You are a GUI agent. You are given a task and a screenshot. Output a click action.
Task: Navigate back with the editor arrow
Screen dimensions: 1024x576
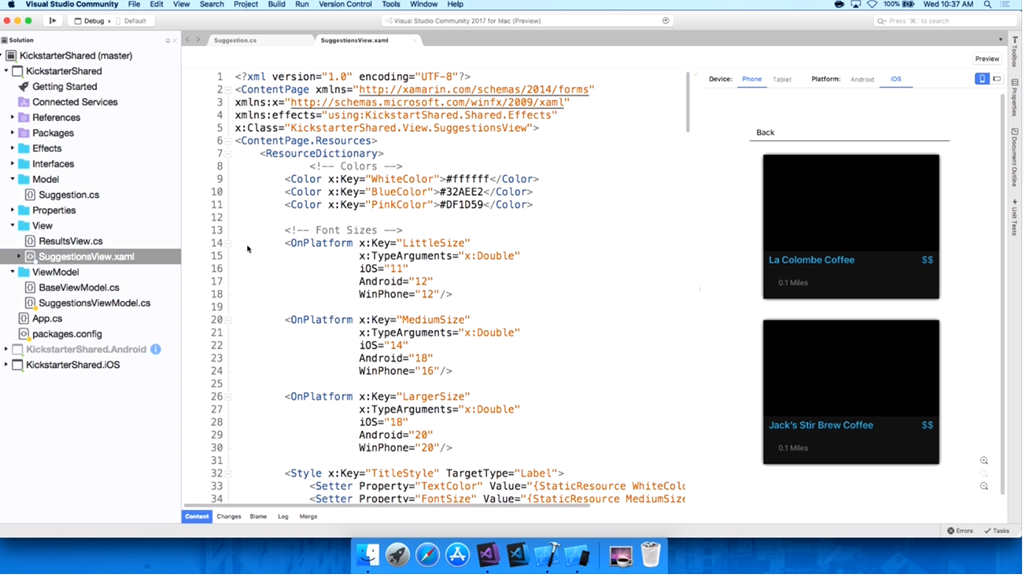pyautogui.click(x=187, y=40)
